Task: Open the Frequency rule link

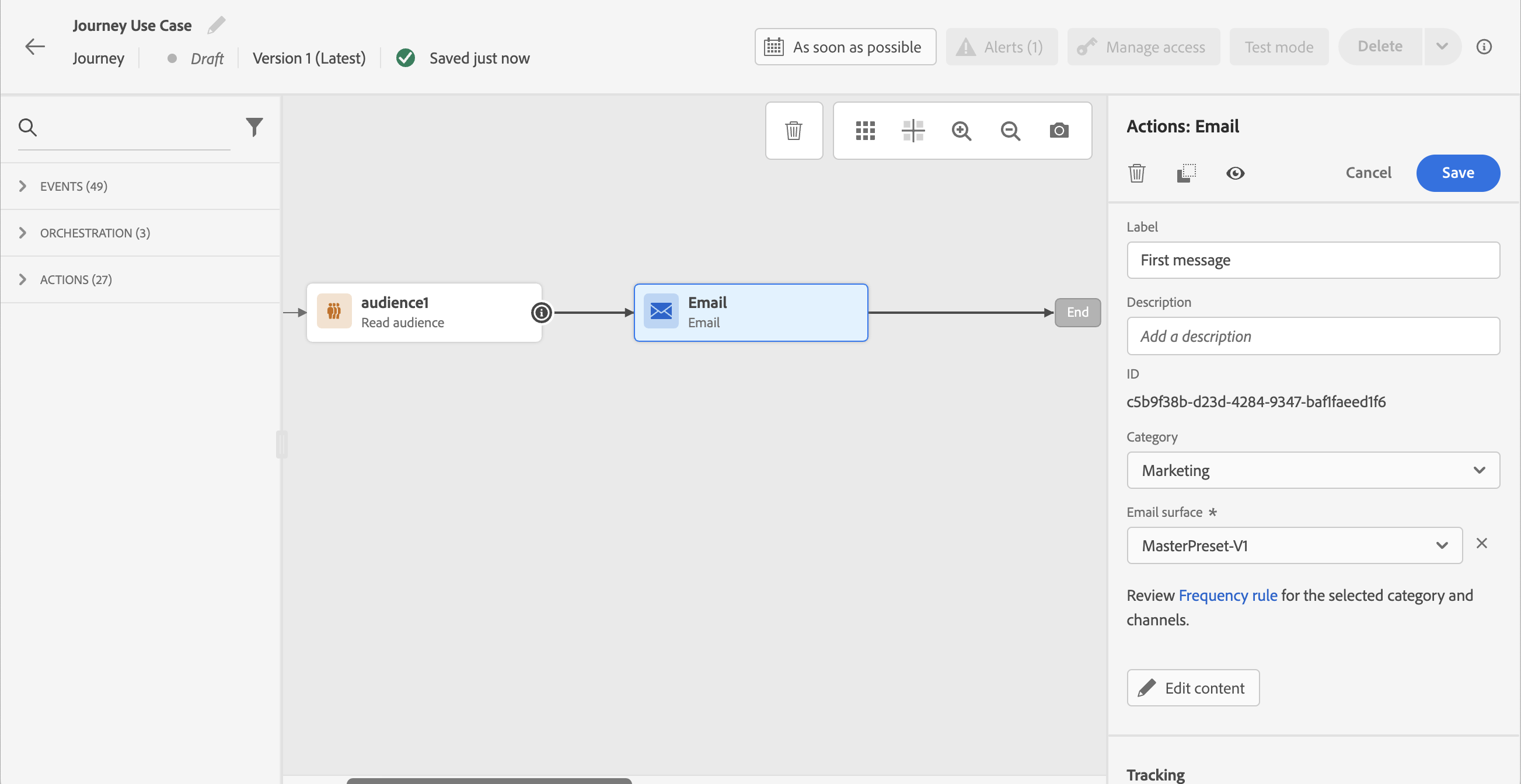Action: click(1227, 595)
